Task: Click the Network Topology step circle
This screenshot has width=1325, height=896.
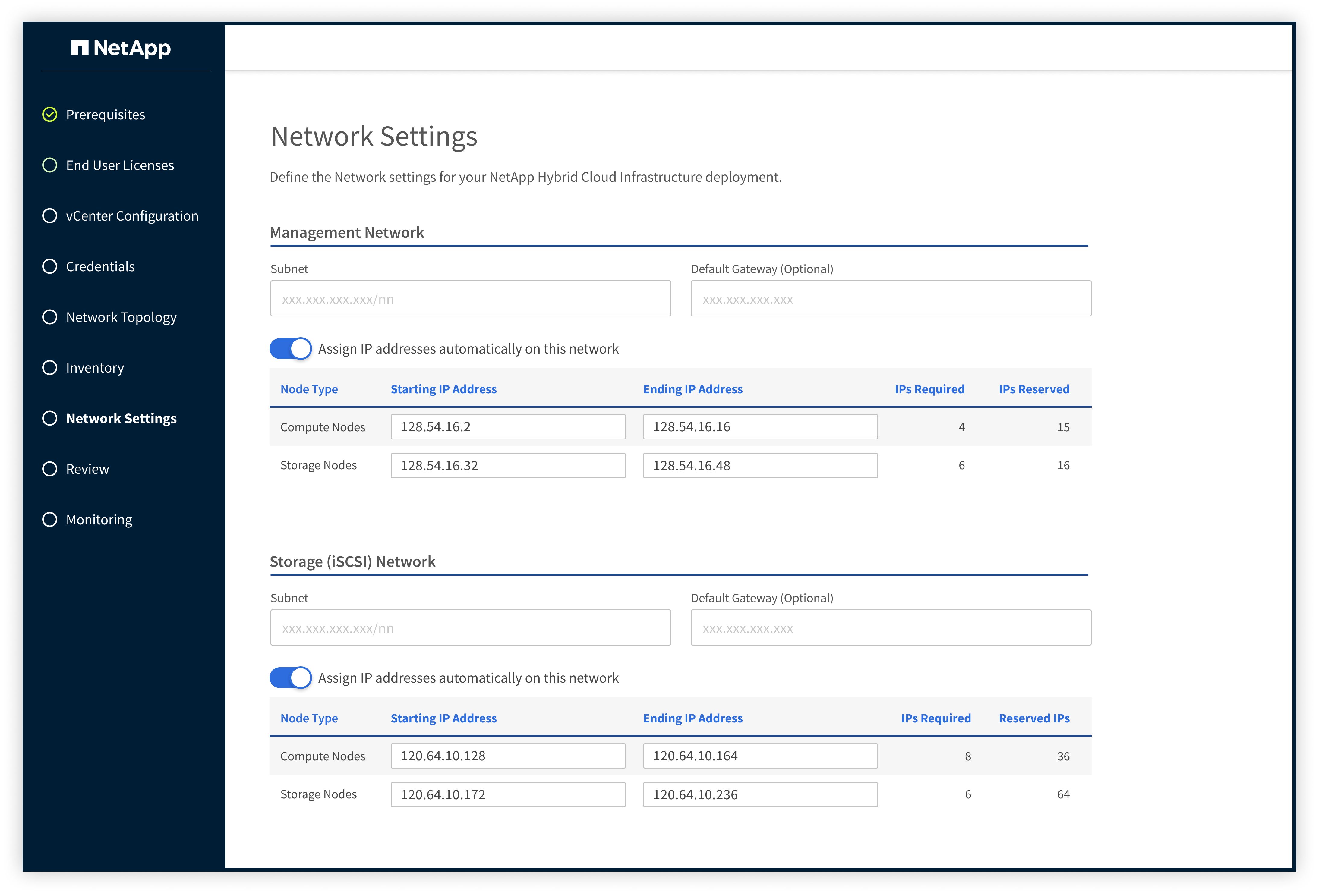Action: (50, 317)
